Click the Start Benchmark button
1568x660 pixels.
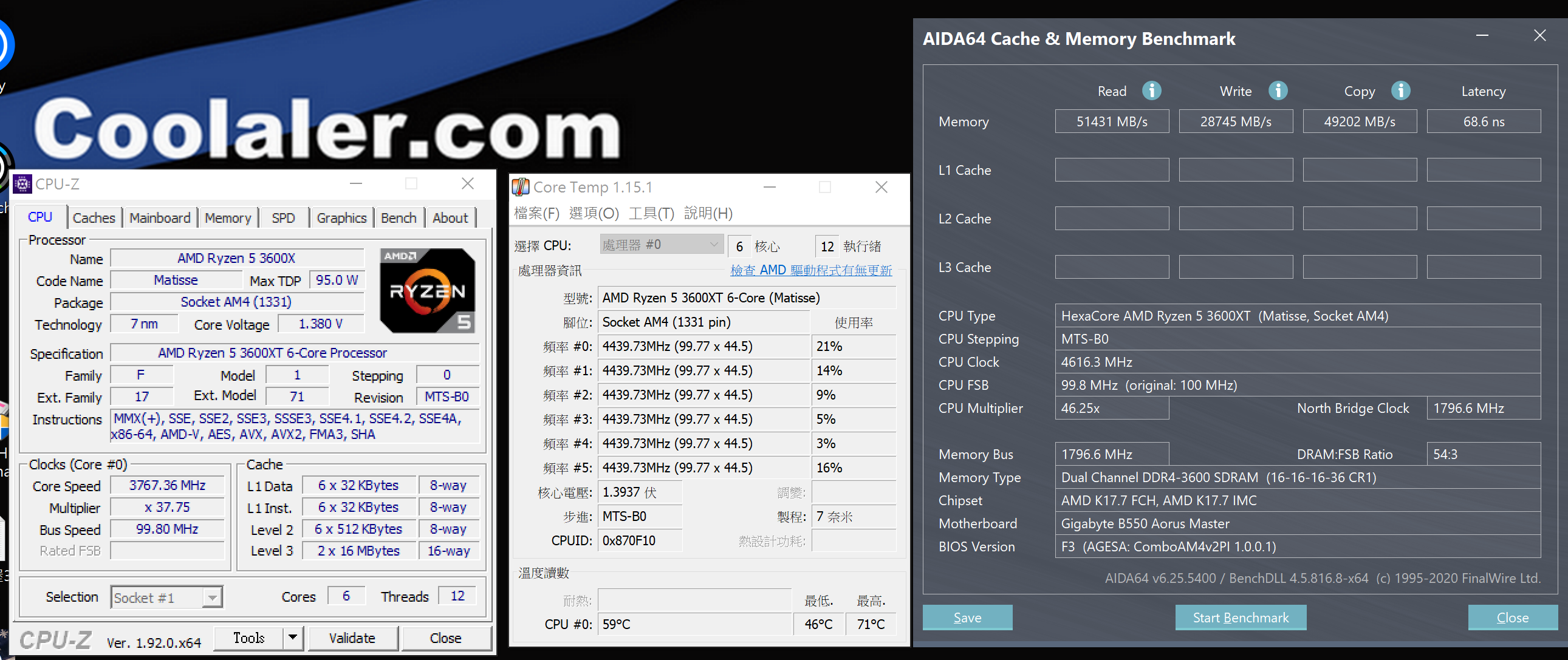pyautogui.click(x=1240, y=617)
